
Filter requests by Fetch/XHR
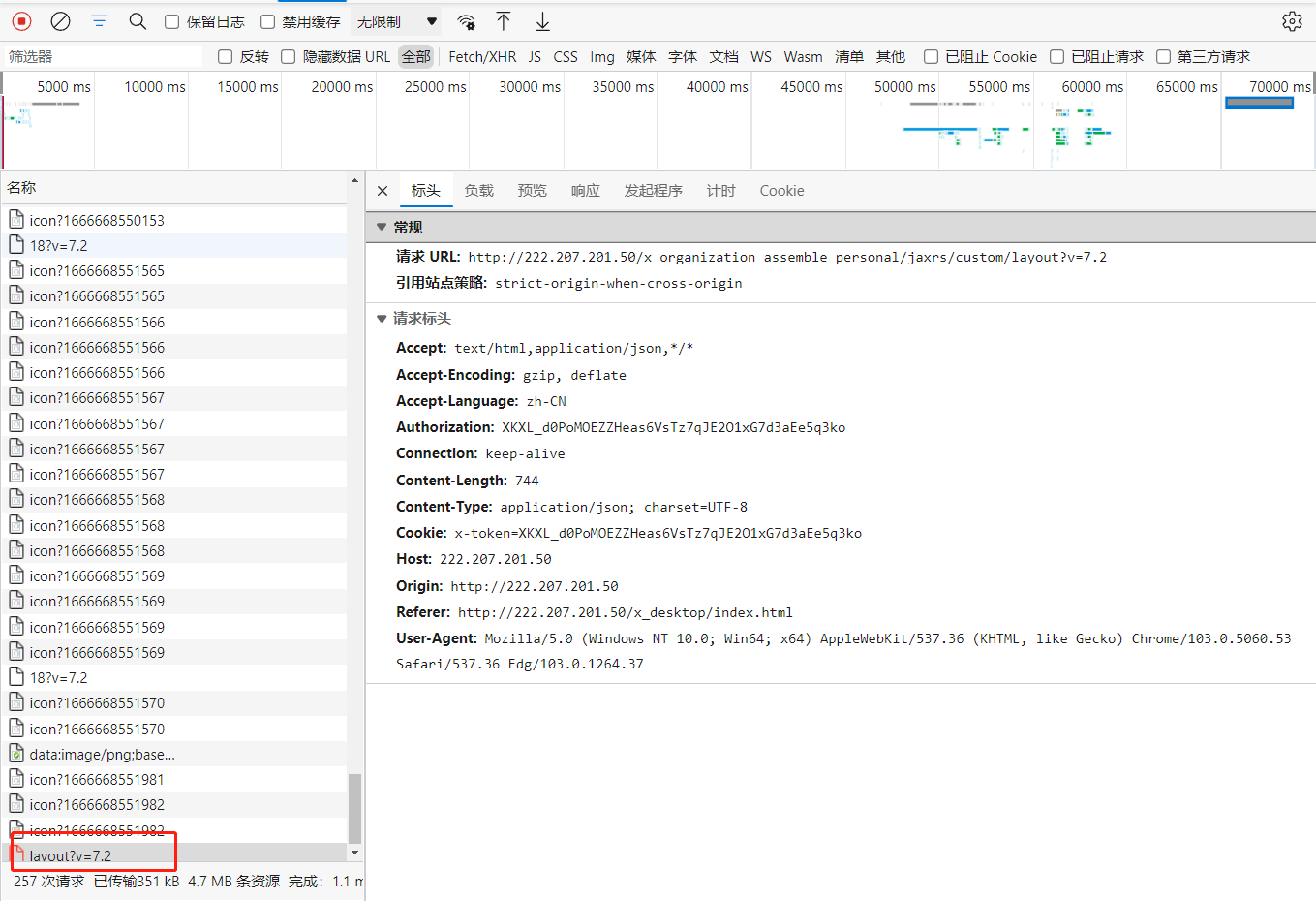[x=482, y=57]
